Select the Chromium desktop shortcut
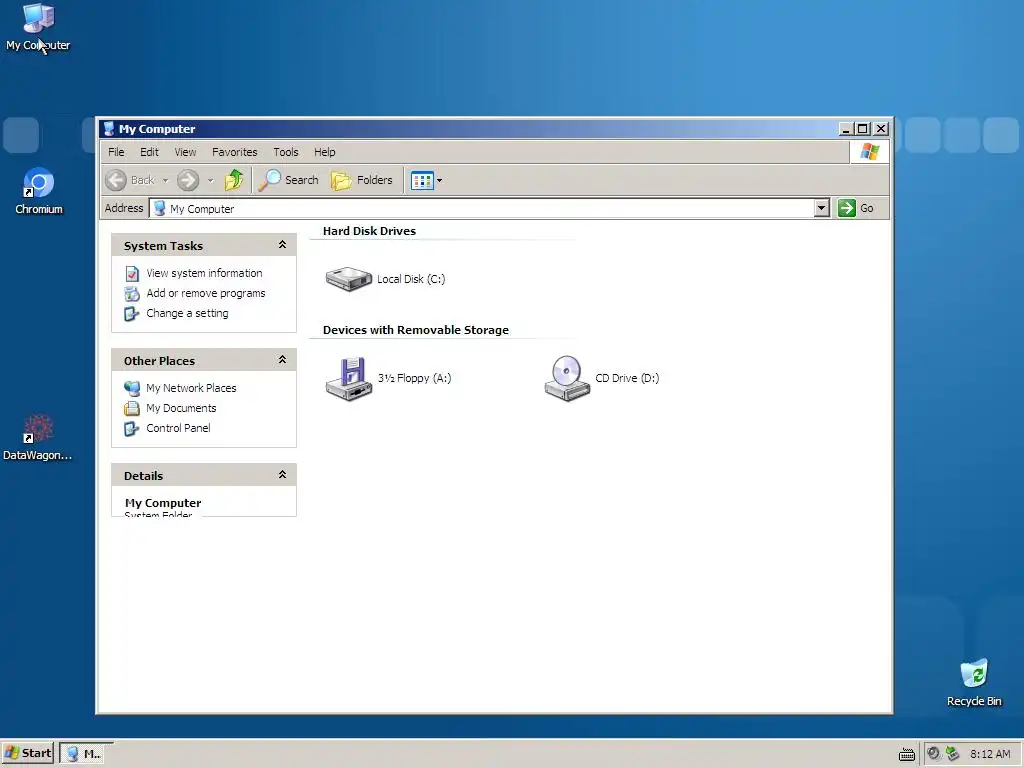1024x768 pixels. (x=39, y=191)
